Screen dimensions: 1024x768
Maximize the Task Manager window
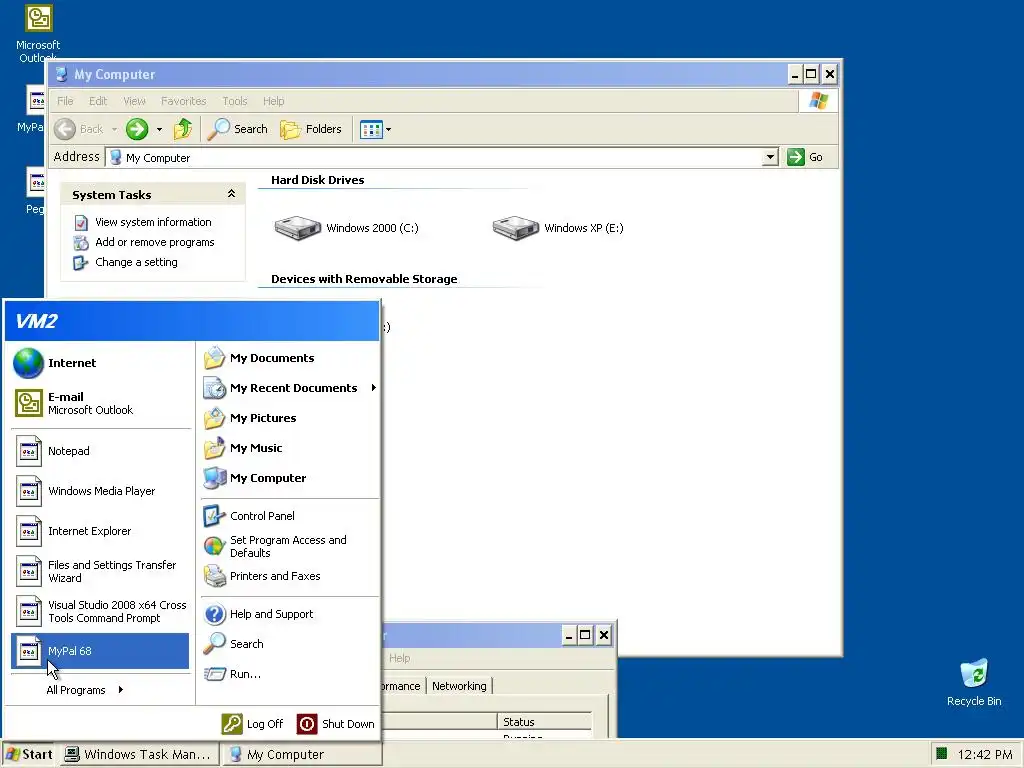pos(585,635)
